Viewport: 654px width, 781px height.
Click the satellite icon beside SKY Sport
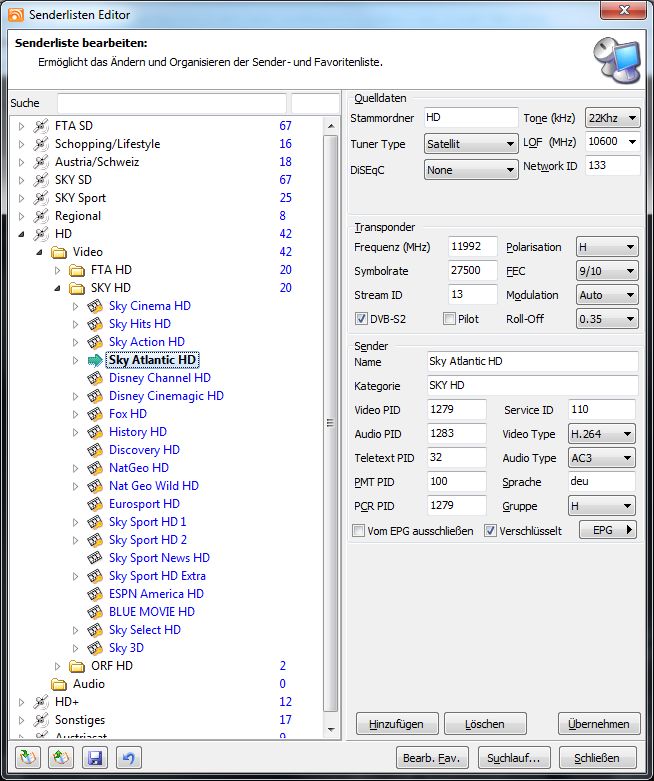click(x=40, y=198)
